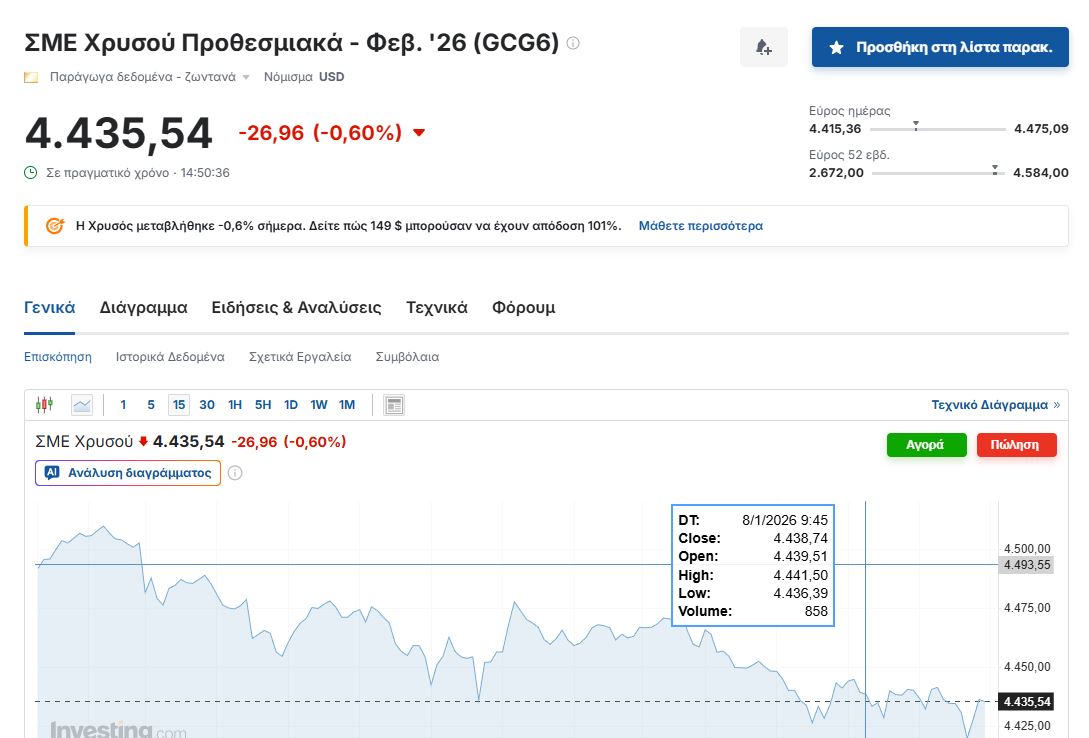The height and width of the screenshot is (738, 1089).
Task: Click info icon beside Ανάλυση διαγράμματος
Action: click(x=235, y=473)
